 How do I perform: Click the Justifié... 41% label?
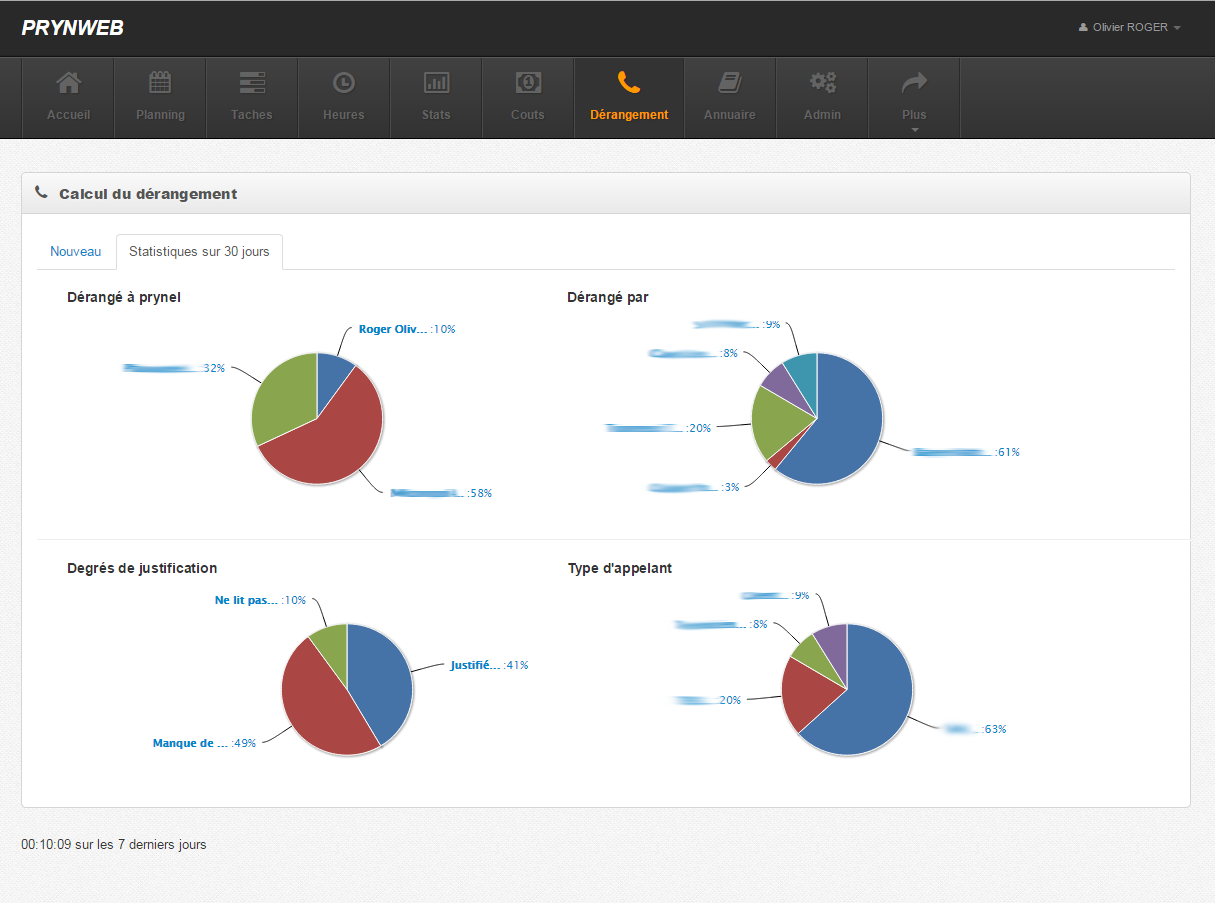(x=475, y=665)
